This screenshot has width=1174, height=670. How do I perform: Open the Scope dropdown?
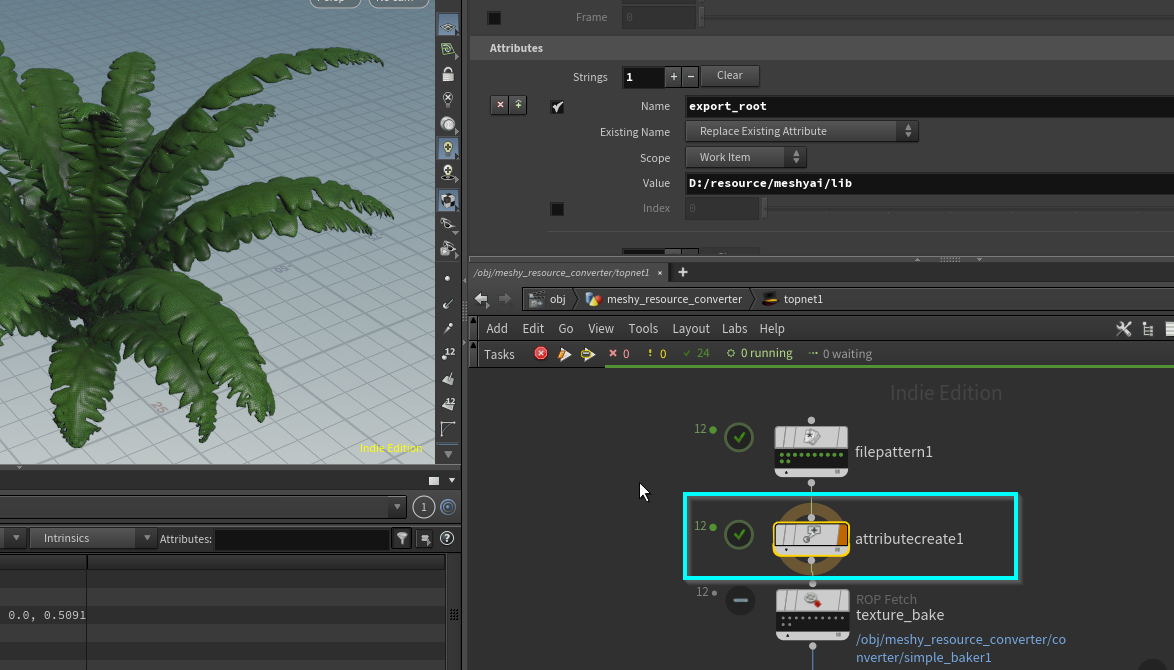coord(746,157)
